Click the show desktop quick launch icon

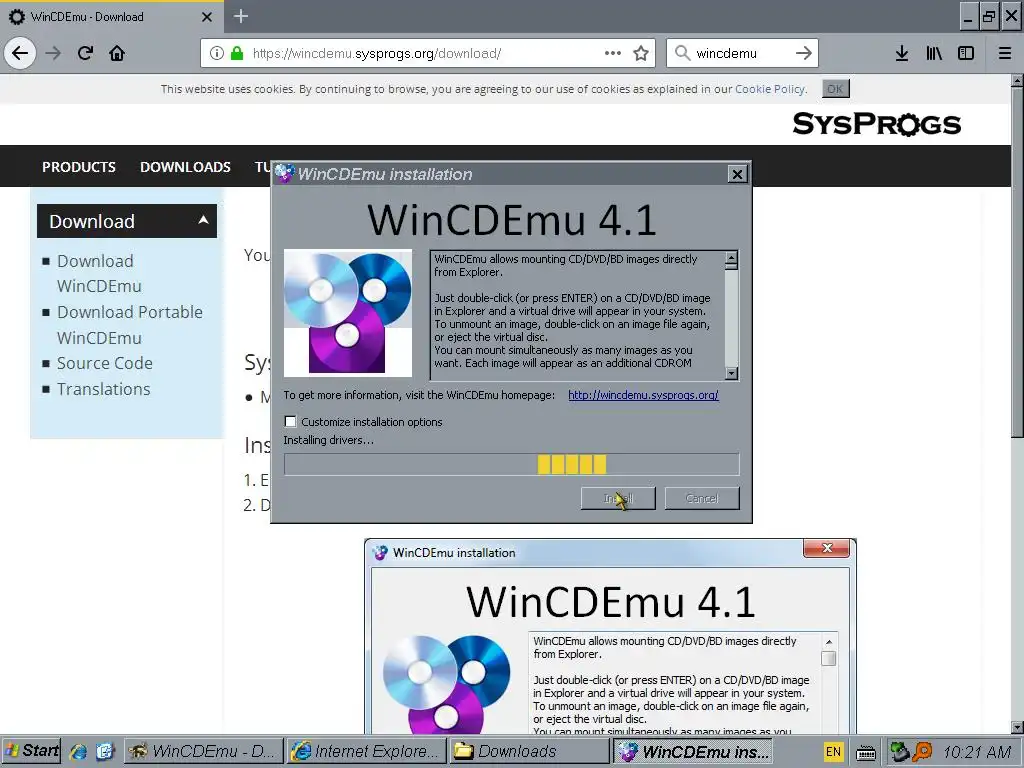[104, 751]
